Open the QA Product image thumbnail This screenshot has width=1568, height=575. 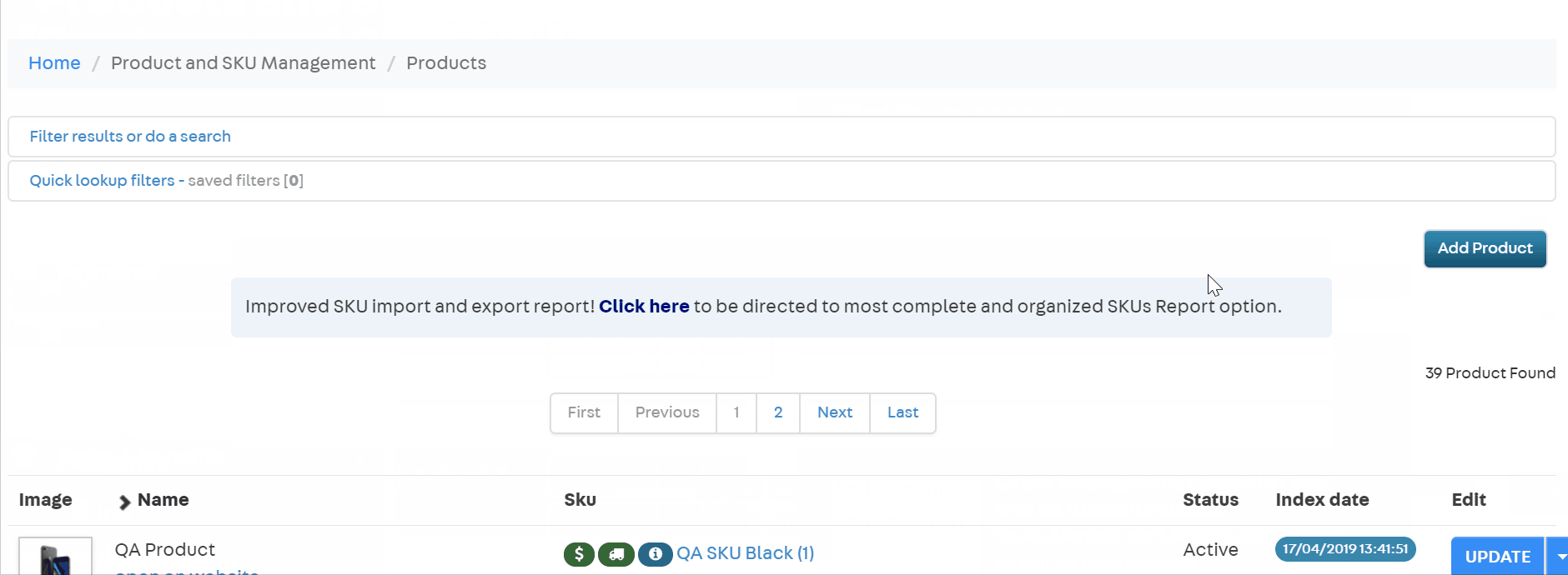tap(55, 557)
